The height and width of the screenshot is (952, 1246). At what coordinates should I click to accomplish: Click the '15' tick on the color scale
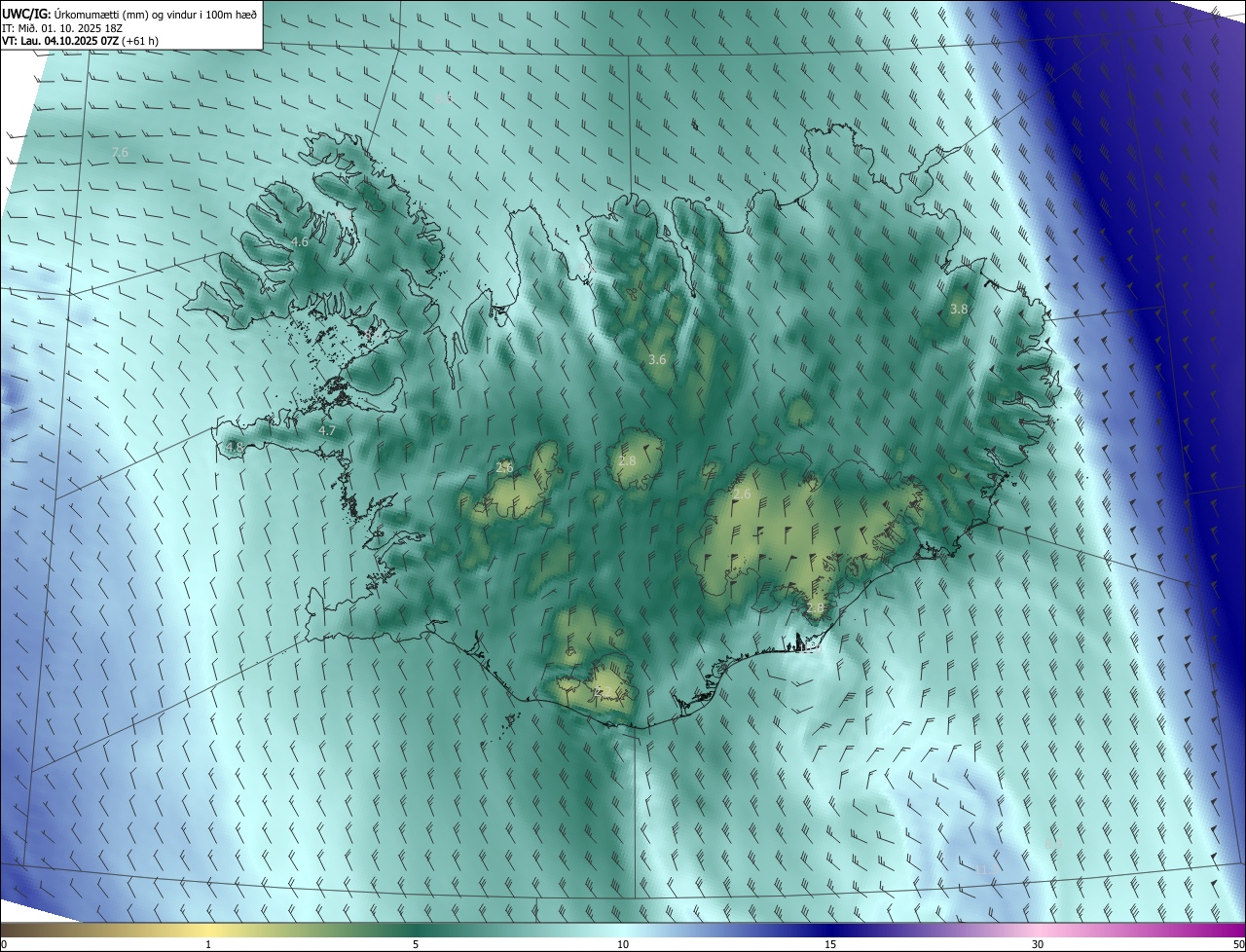pyautogui.click(x=830, y=944)
